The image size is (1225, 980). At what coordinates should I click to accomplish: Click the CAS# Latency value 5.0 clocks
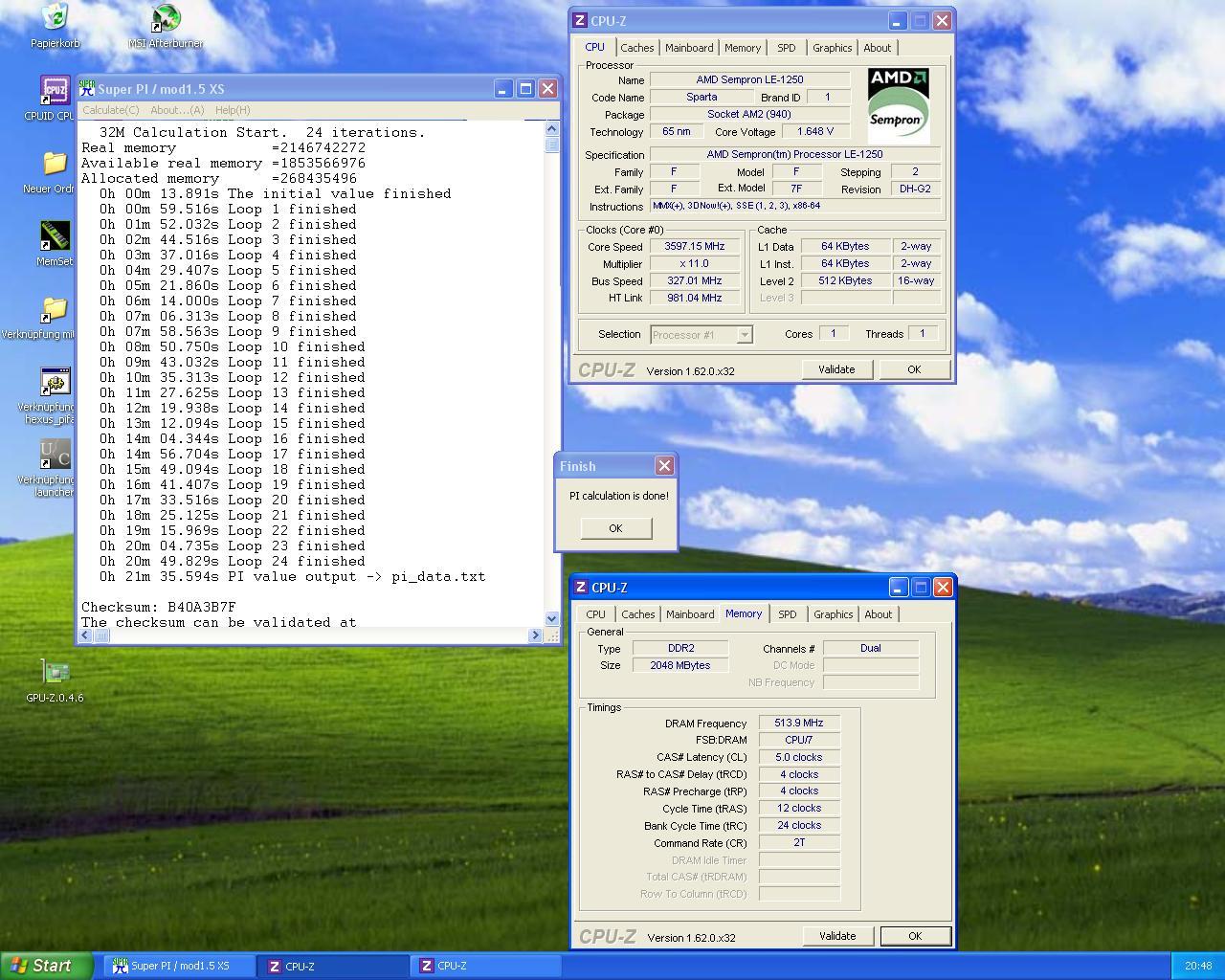tap(799, 757)
